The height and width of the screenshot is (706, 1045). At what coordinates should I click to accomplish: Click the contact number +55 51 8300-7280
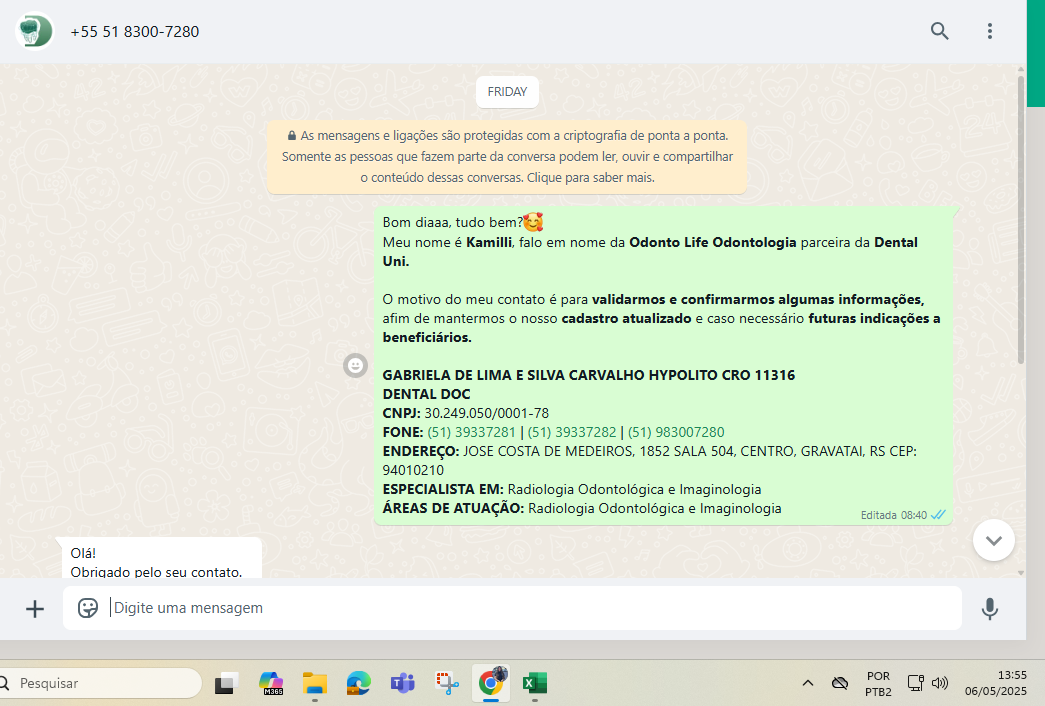(x=135, y=31)
